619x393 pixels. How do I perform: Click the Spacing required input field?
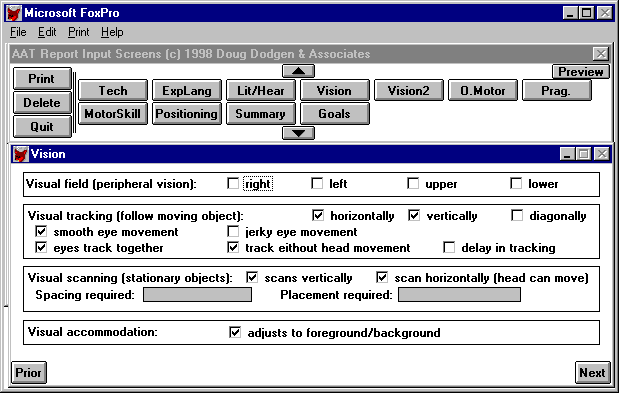(197, 295)
